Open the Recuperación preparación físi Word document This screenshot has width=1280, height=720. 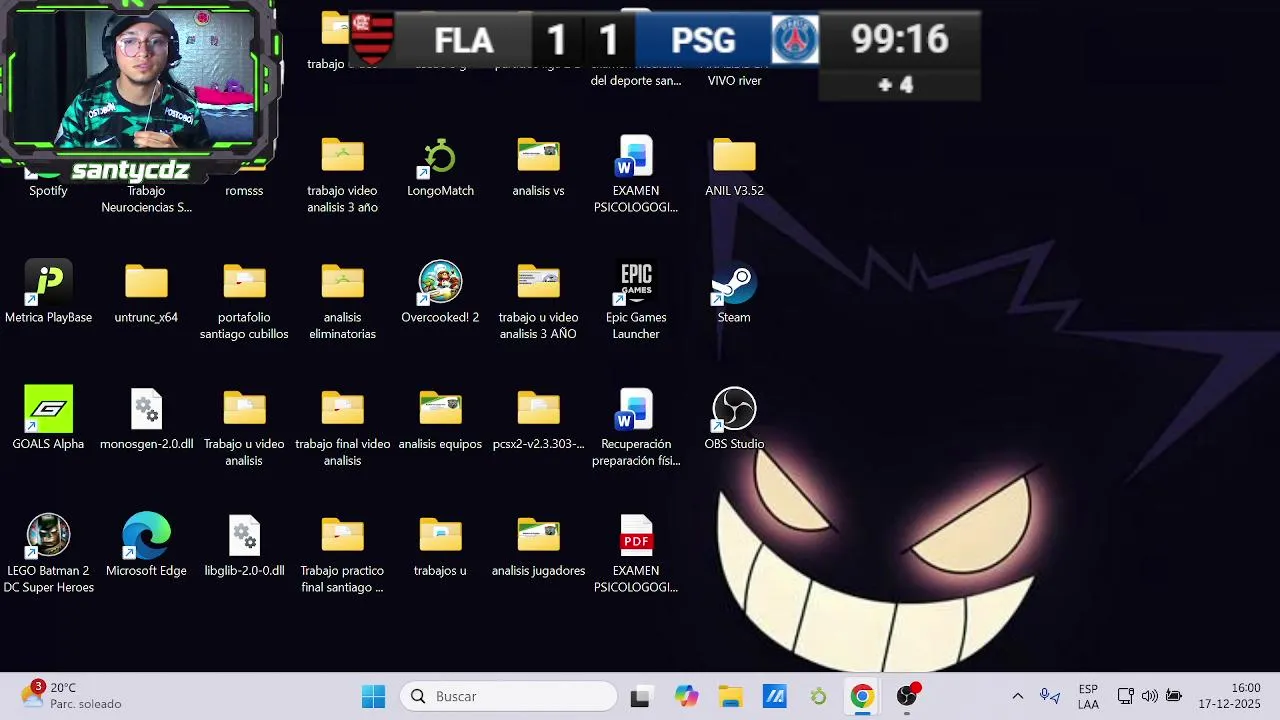(x=636, y=428)
